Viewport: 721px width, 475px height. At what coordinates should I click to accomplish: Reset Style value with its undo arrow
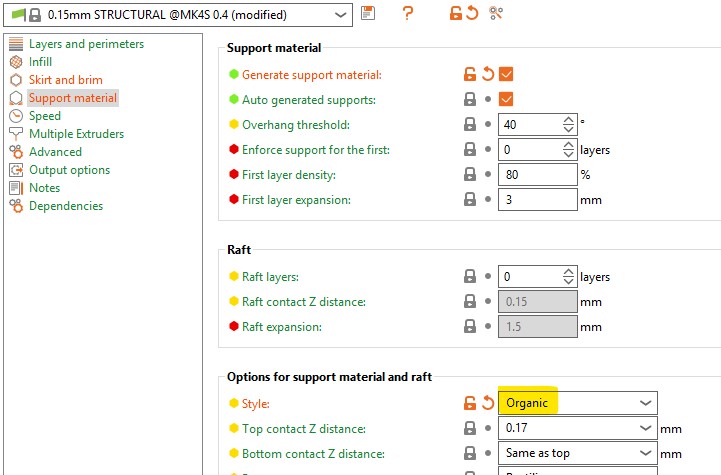pos(487,403)
